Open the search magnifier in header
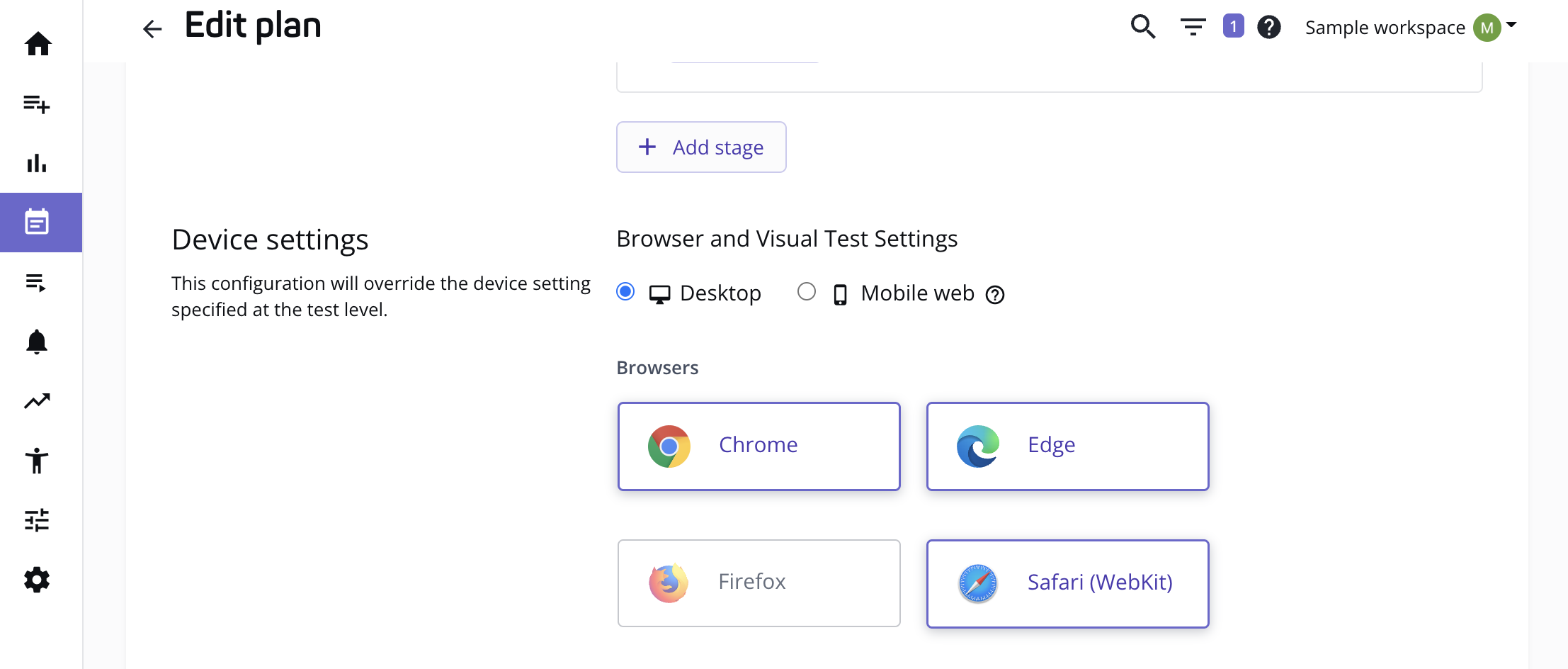1568x669 pixels. [x=1143, y=27]
